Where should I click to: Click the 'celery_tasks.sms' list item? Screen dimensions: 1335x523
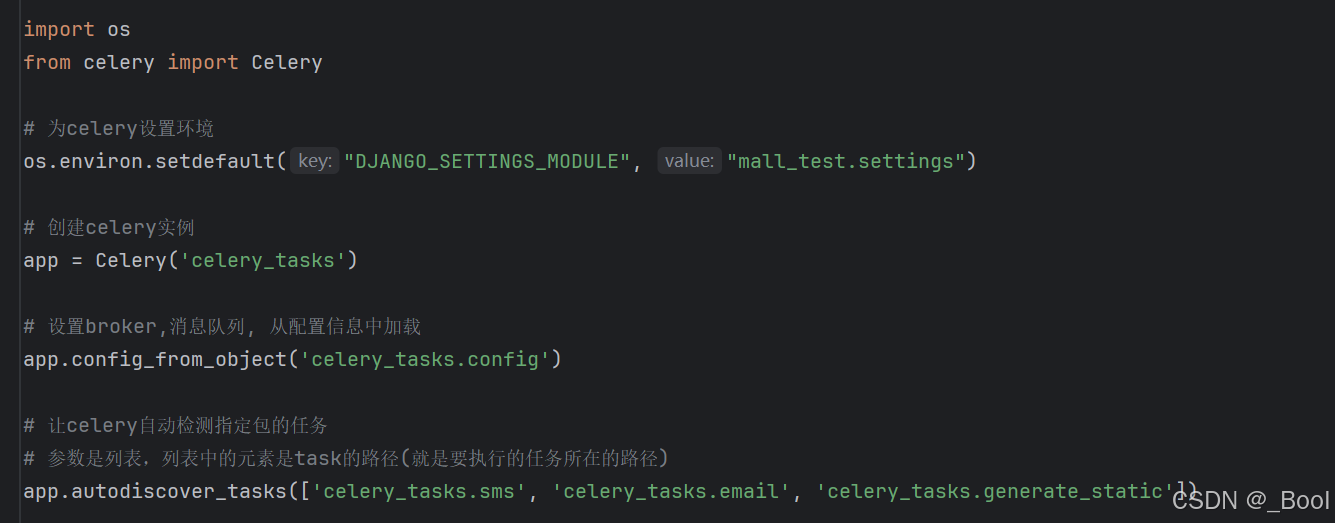click(419, 491)
